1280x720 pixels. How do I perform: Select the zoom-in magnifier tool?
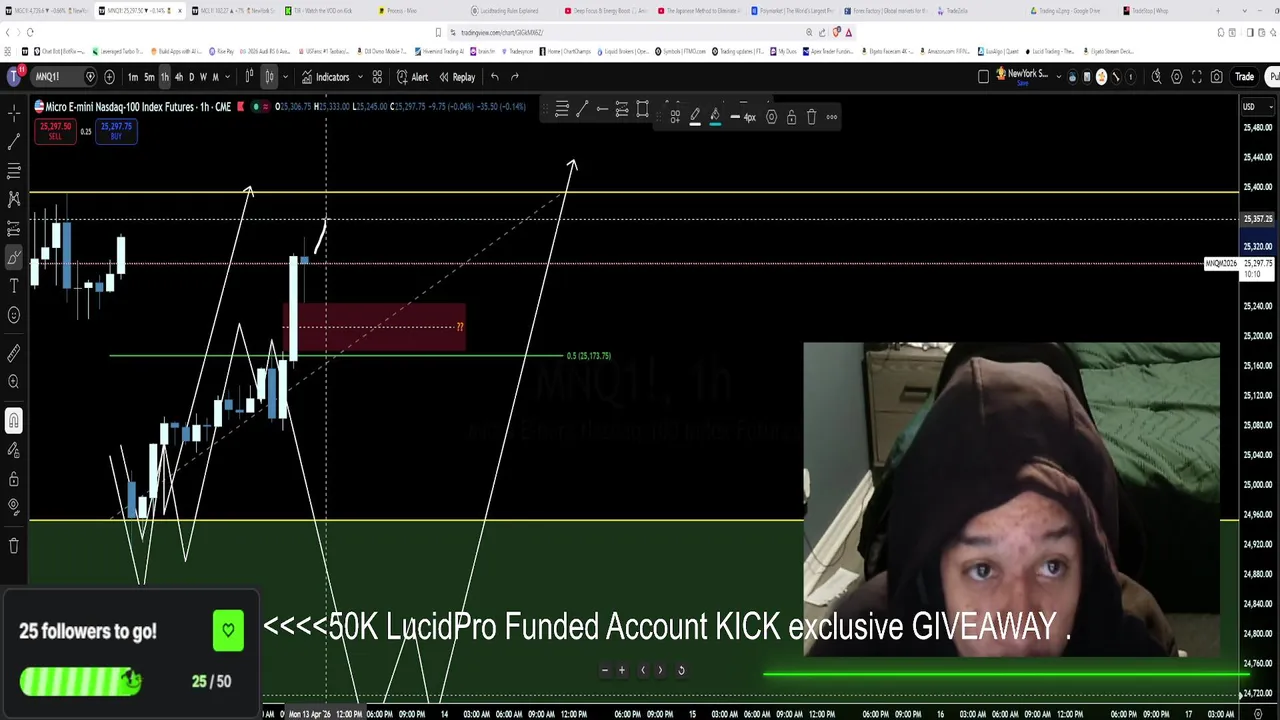14,382
